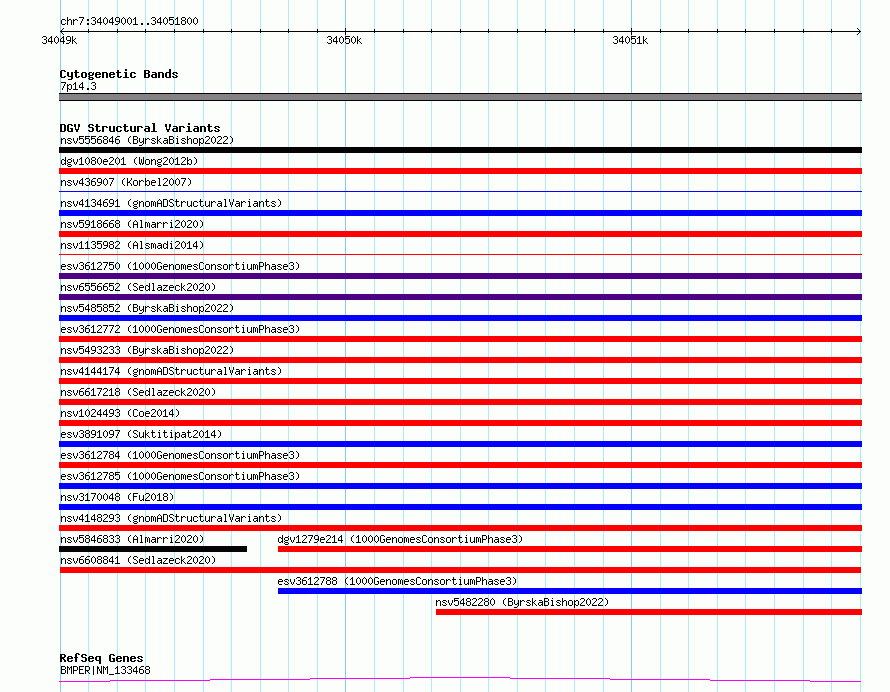Select nsv3170048 (Fu2018) variant label
Screen dimensions: 890x692
click(x=117, y=497)
